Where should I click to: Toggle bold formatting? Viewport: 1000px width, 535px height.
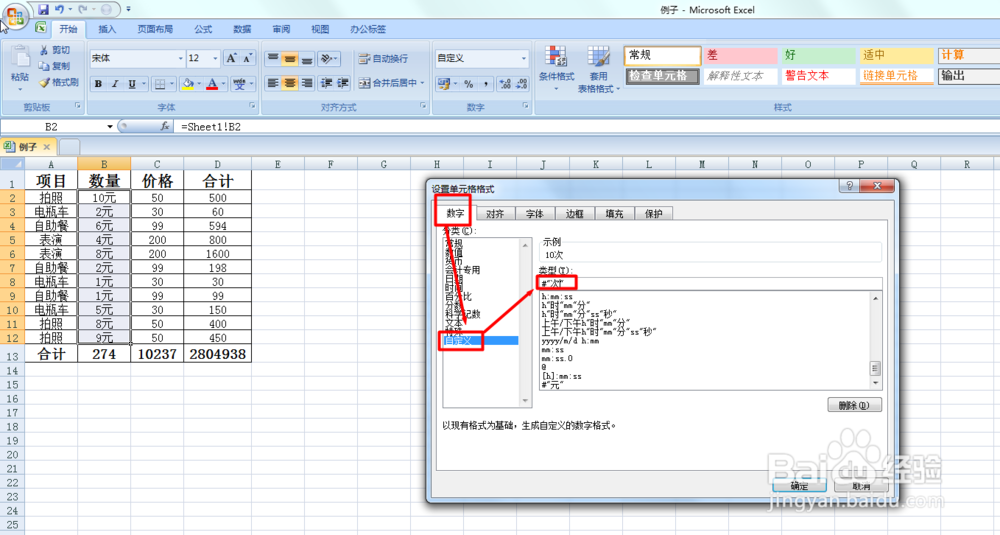tap(98, 84)
